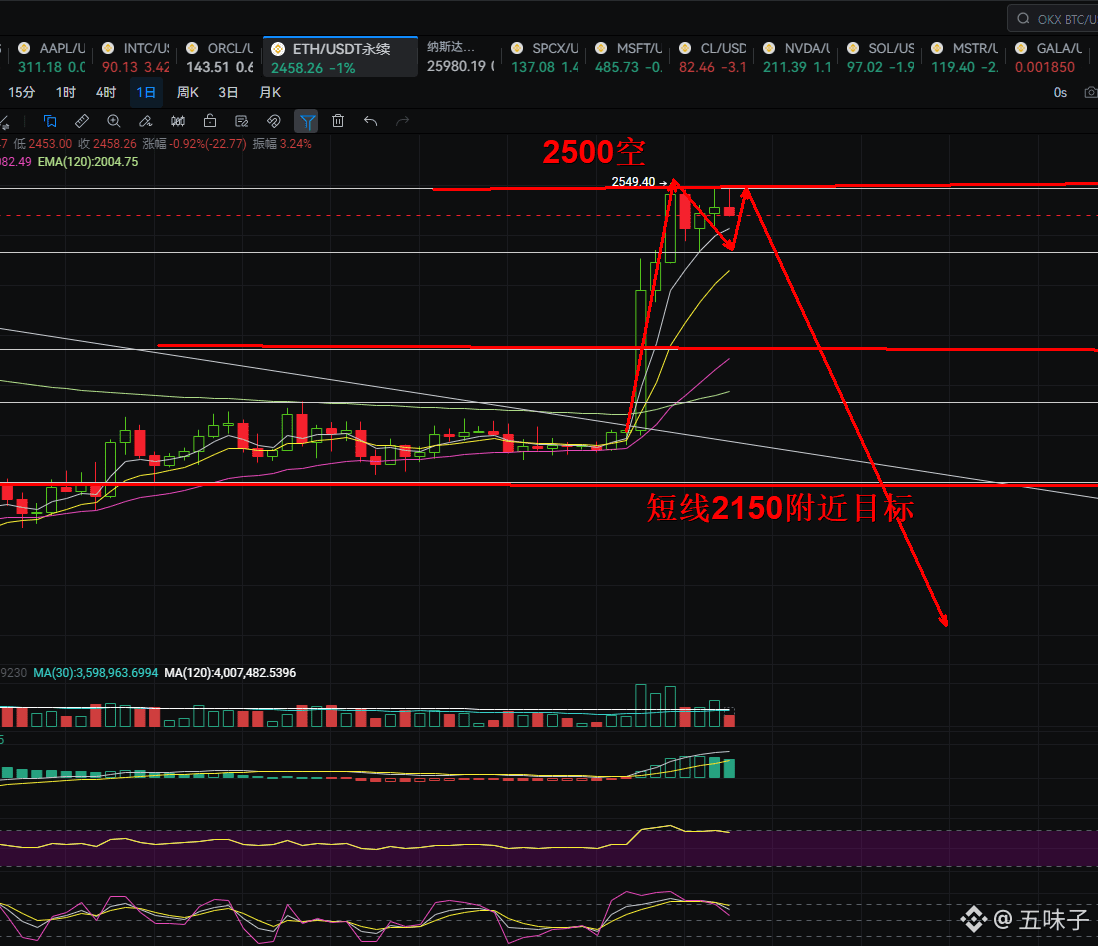Screen dimensions: 1098x946
Task: Switch to the 4时 timeframe
Action: click(106, 92)
